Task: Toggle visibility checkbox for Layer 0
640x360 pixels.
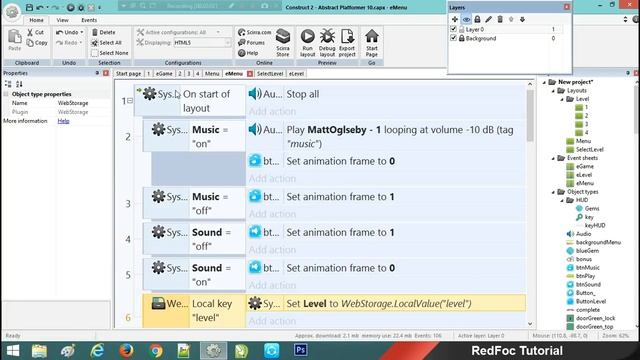Action: coord(453,29)
